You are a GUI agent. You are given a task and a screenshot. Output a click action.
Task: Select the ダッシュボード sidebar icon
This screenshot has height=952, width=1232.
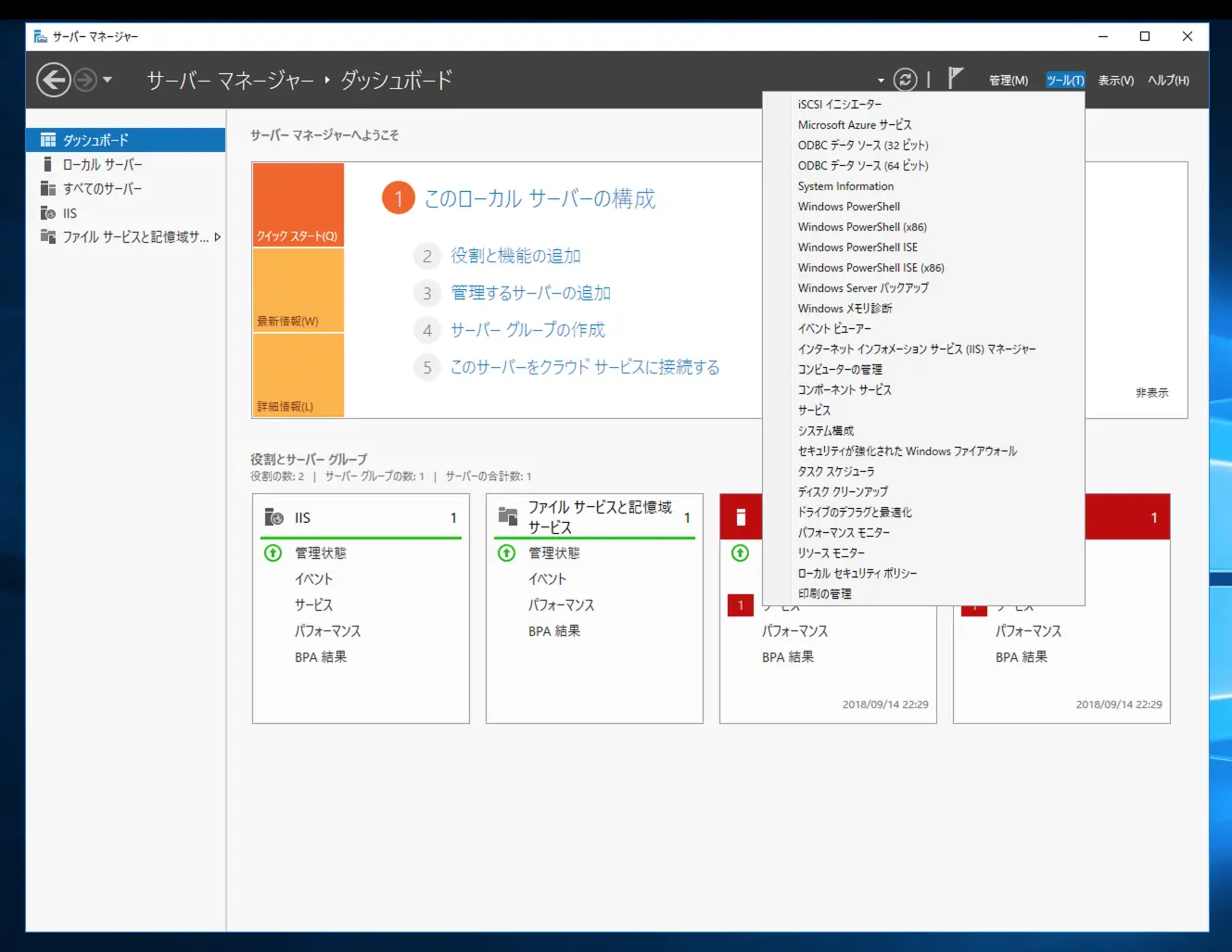click(x=48, y=139)
